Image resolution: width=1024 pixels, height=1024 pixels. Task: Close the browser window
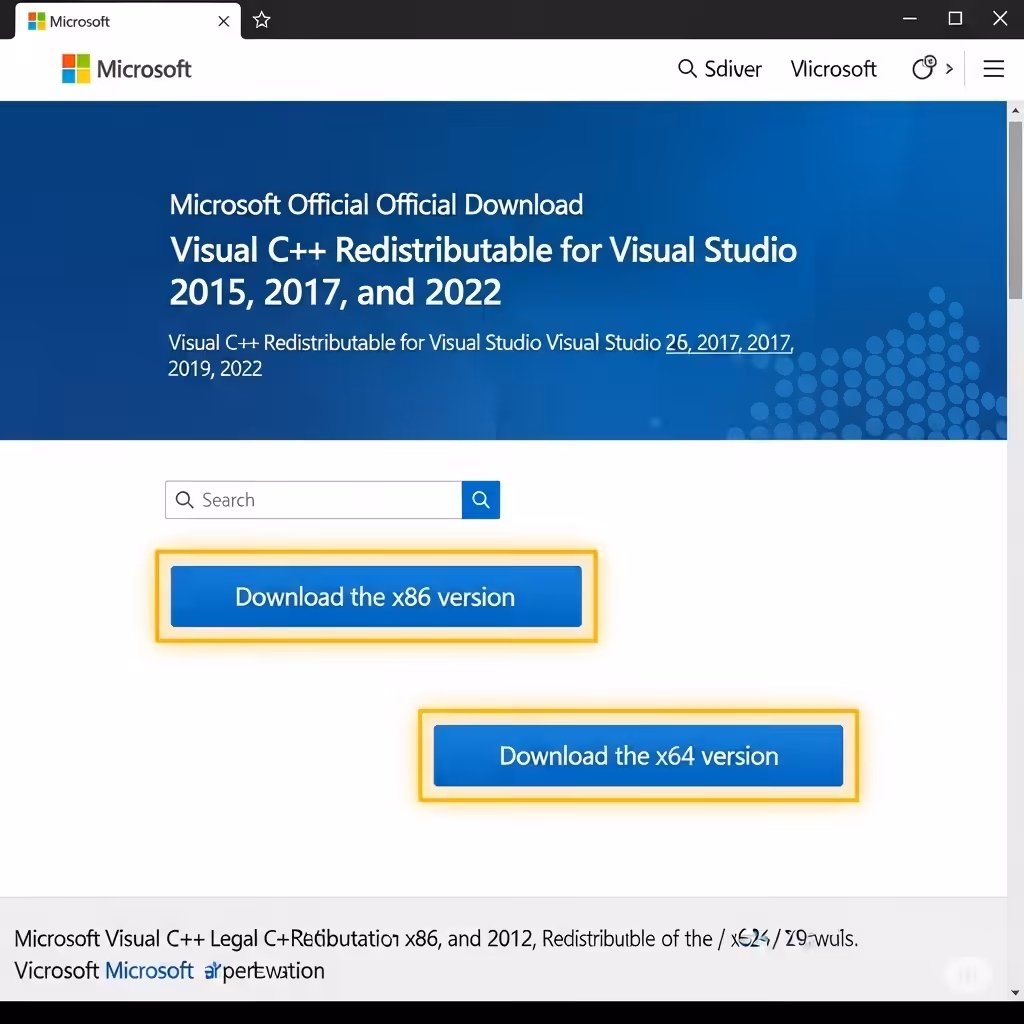coord(1000,19)
